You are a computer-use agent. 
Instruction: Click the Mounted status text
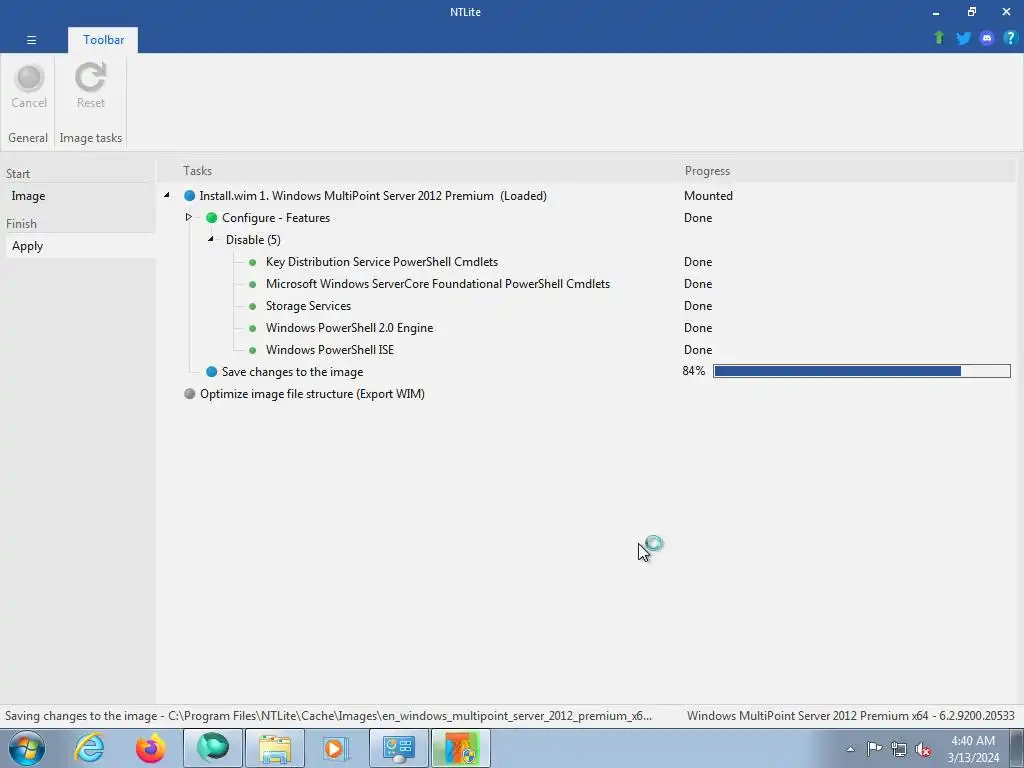(x=708, y=196)
